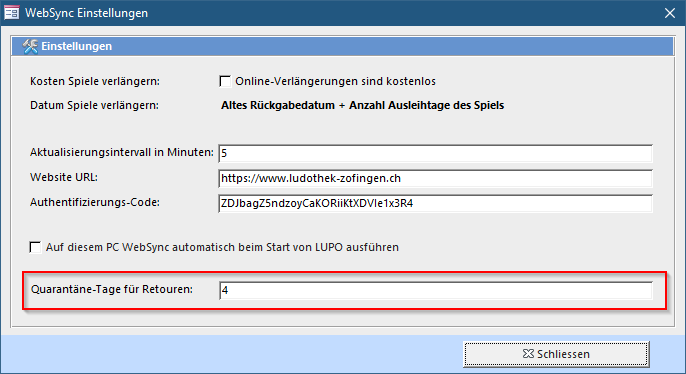686x374 pixels.
Task: Click the Website URL input field
Action: coord(435,178)
